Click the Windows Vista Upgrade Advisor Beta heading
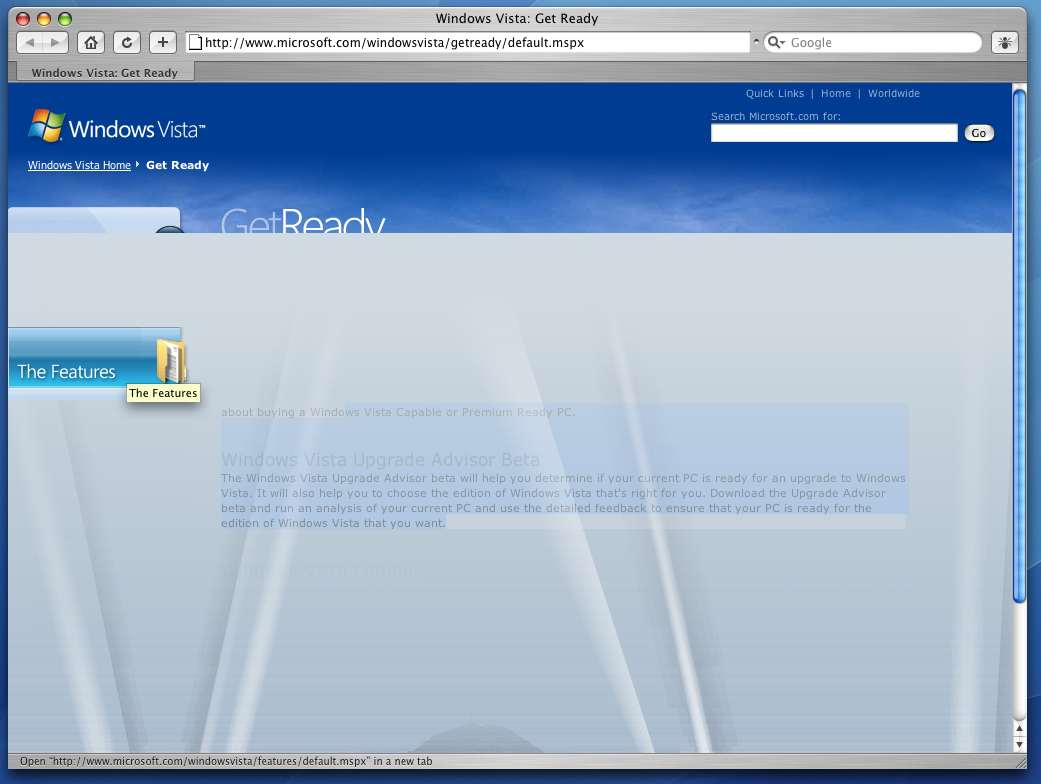 coord(380,459)
